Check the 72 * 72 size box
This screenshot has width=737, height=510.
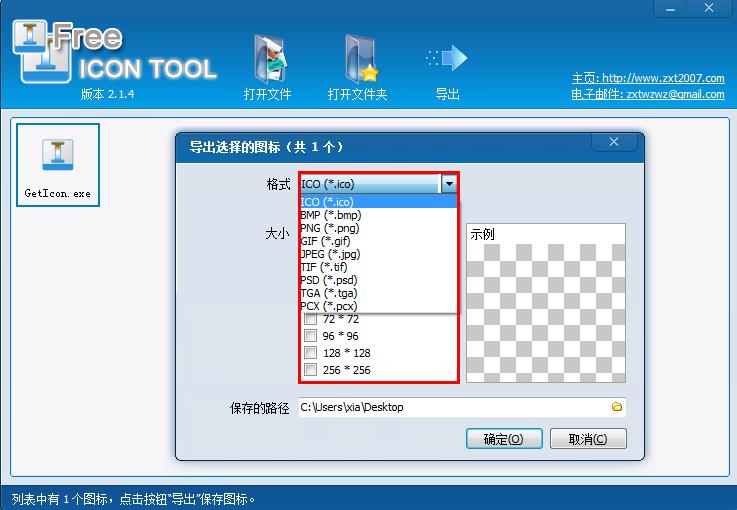pos(311,319)
